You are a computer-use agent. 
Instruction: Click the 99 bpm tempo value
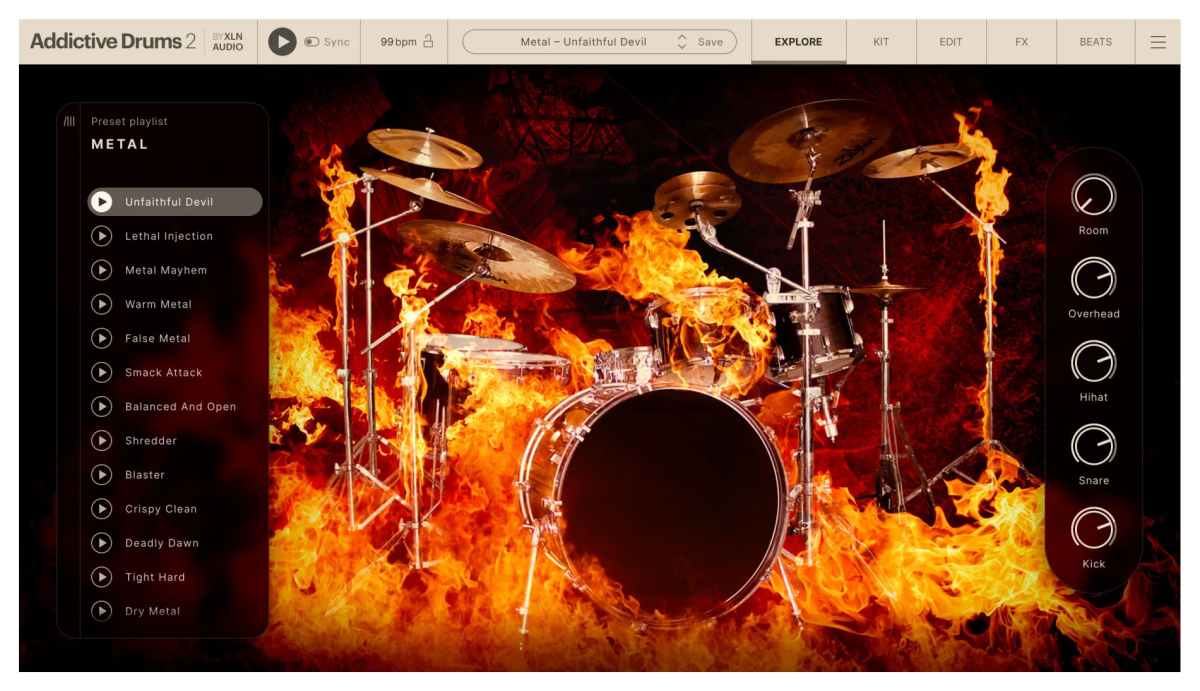point(398,42)
